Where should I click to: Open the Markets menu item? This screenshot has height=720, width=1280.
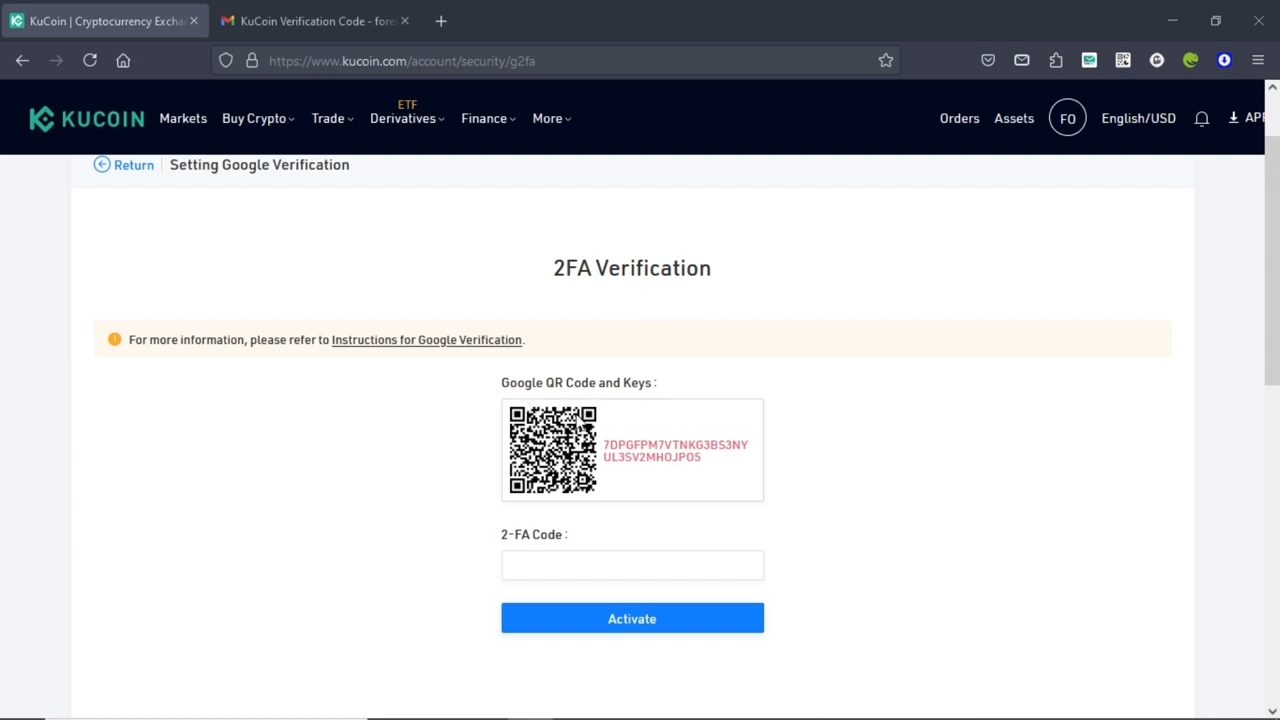[183, 119]
